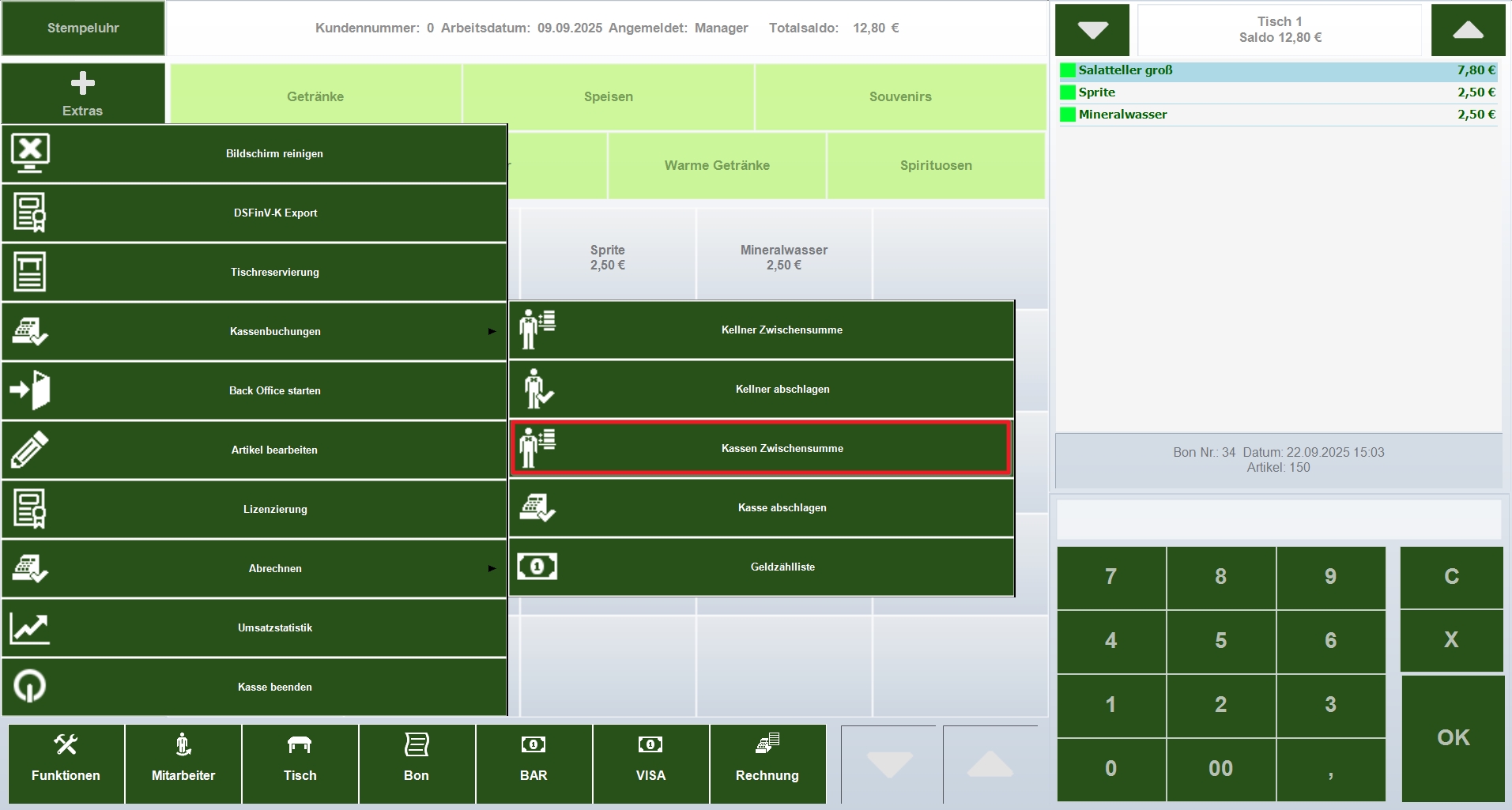Viewport: 1512px width, 810px height.
Task: Select the Sprite order line in receipt
Action: [1278, 92]
